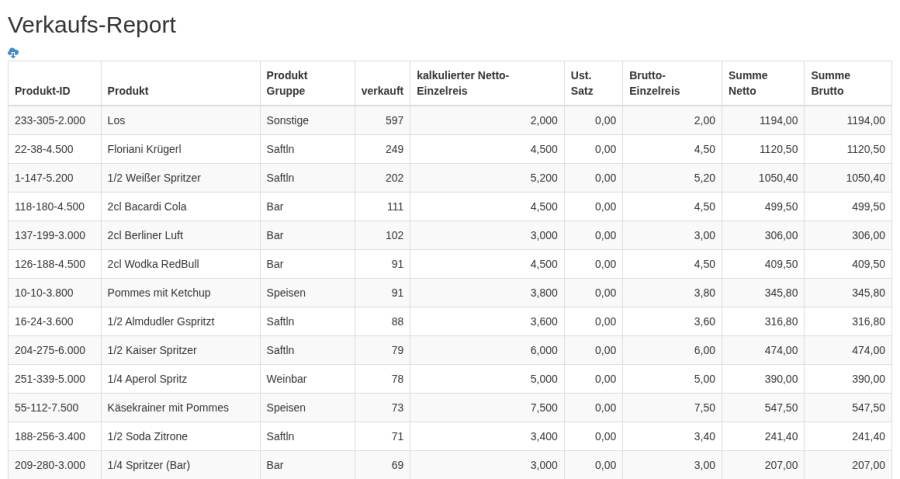Click the Pommes mit Ketchup cell
This screenshot has width=900, height=479.
(181, 293)
